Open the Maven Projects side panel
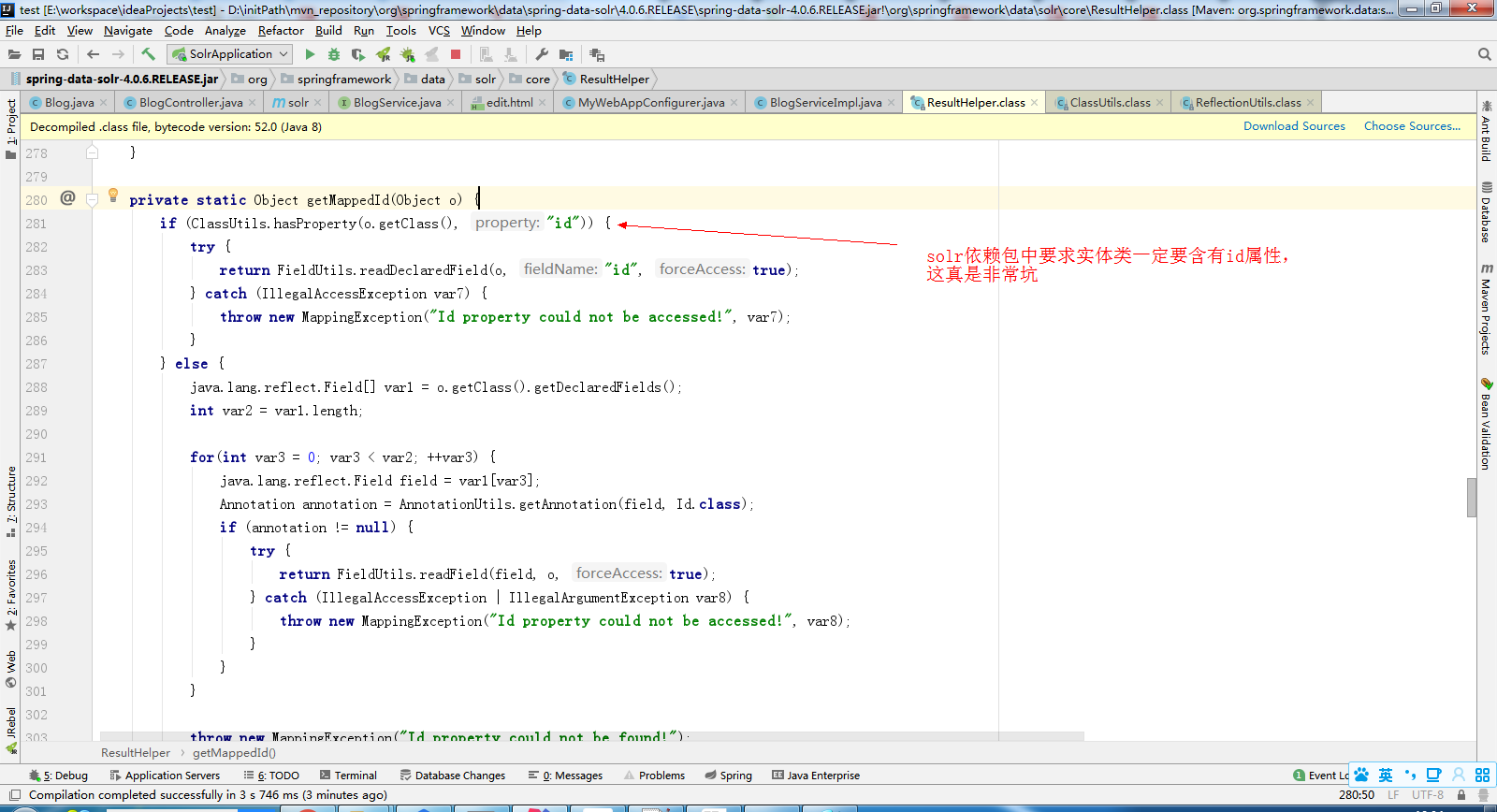This screenshot has height=812, width=1497. pos(1486,310)
